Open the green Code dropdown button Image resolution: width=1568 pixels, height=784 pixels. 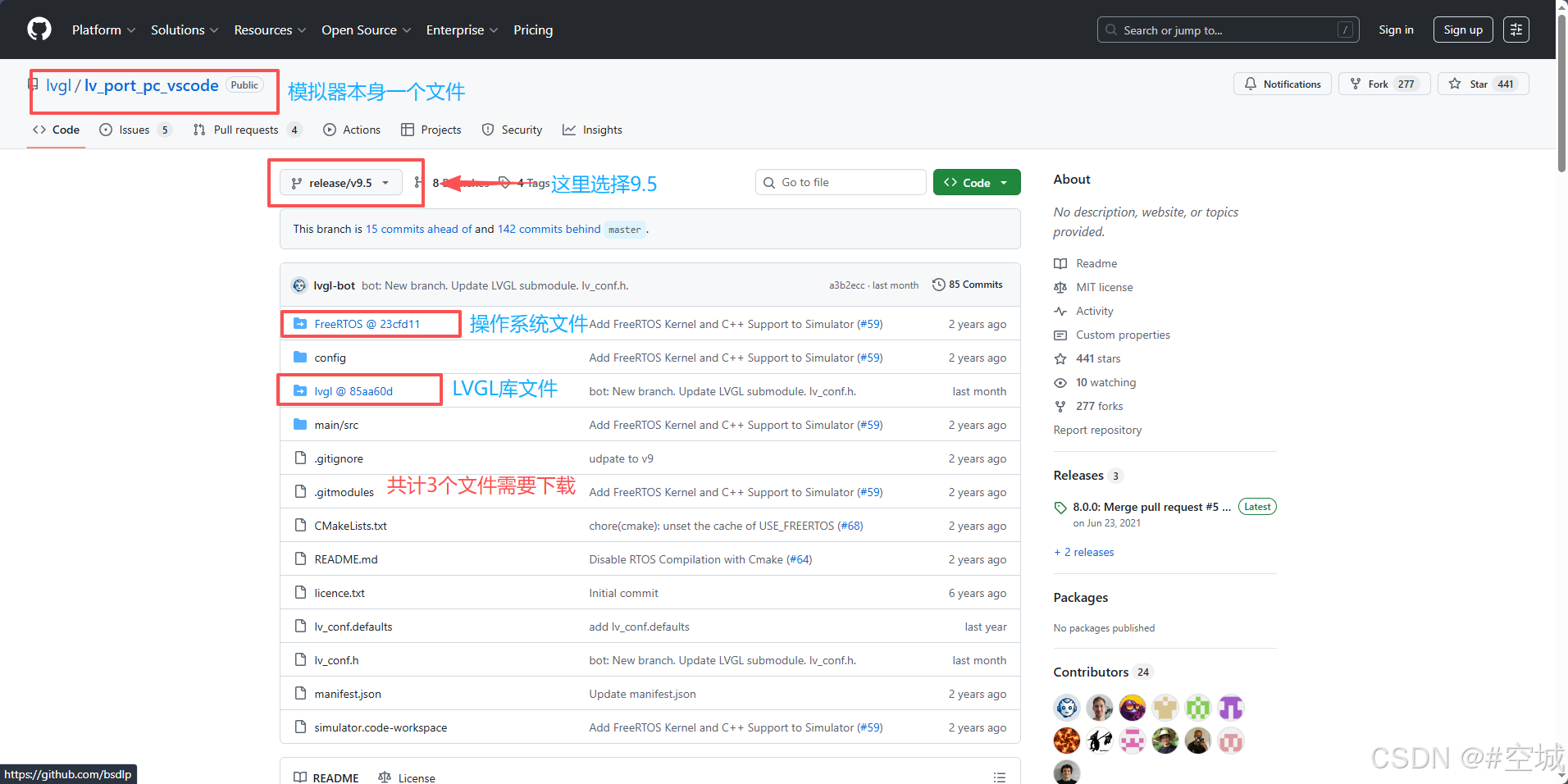977,182
